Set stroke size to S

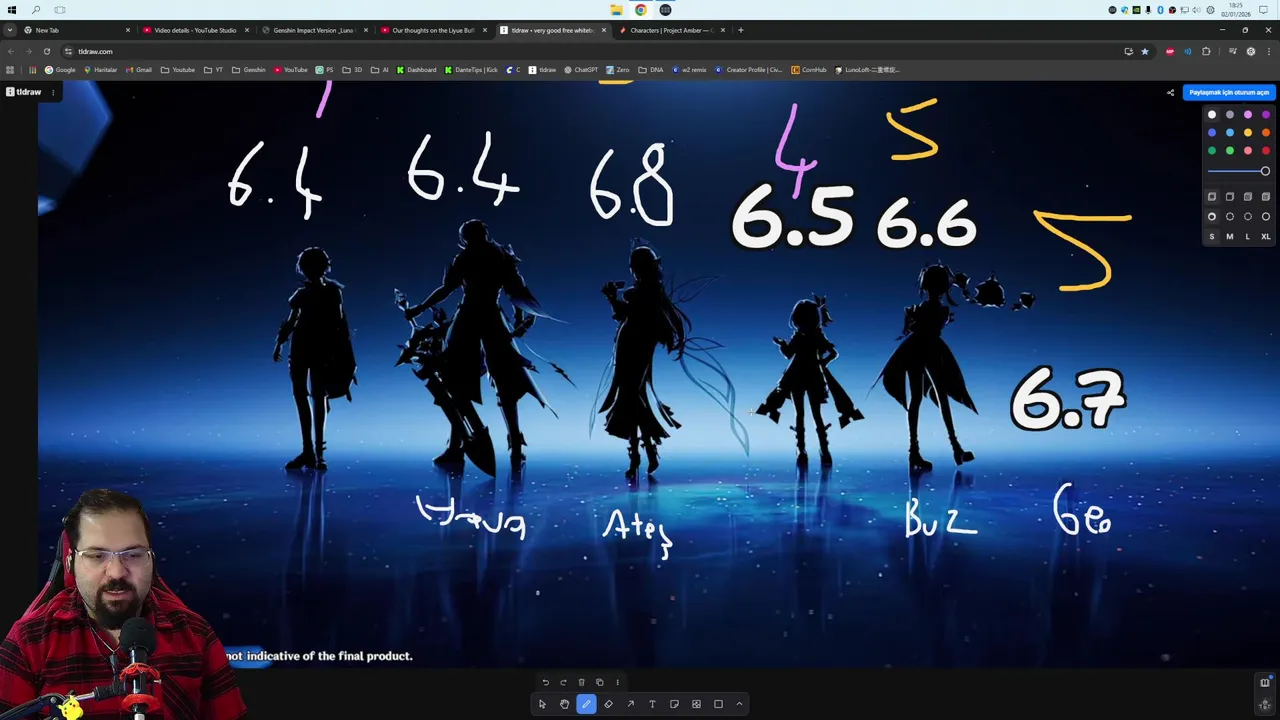1212,237
